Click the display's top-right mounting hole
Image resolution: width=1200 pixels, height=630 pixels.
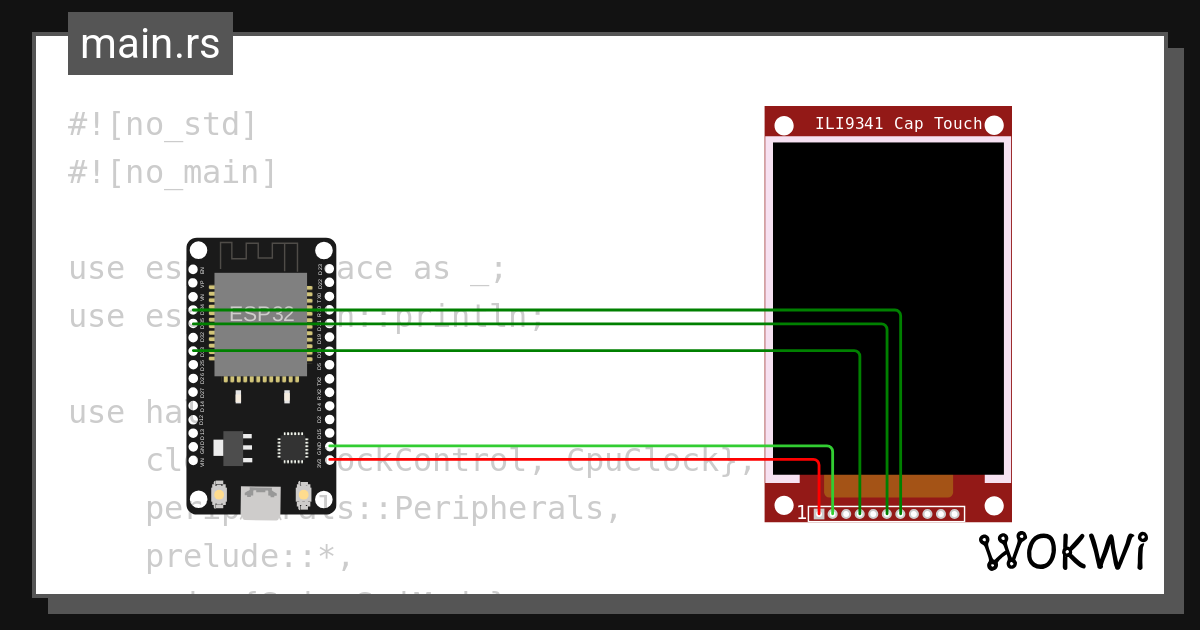(994, 125)
